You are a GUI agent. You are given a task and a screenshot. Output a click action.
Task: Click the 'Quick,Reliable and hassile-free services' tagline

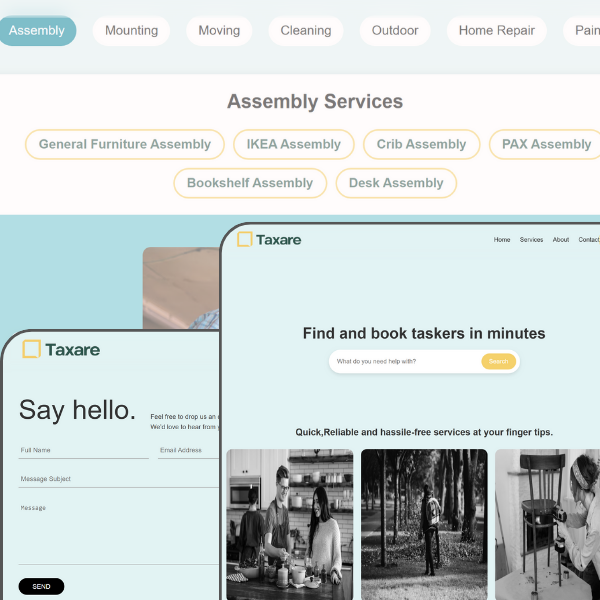(424, 432)
